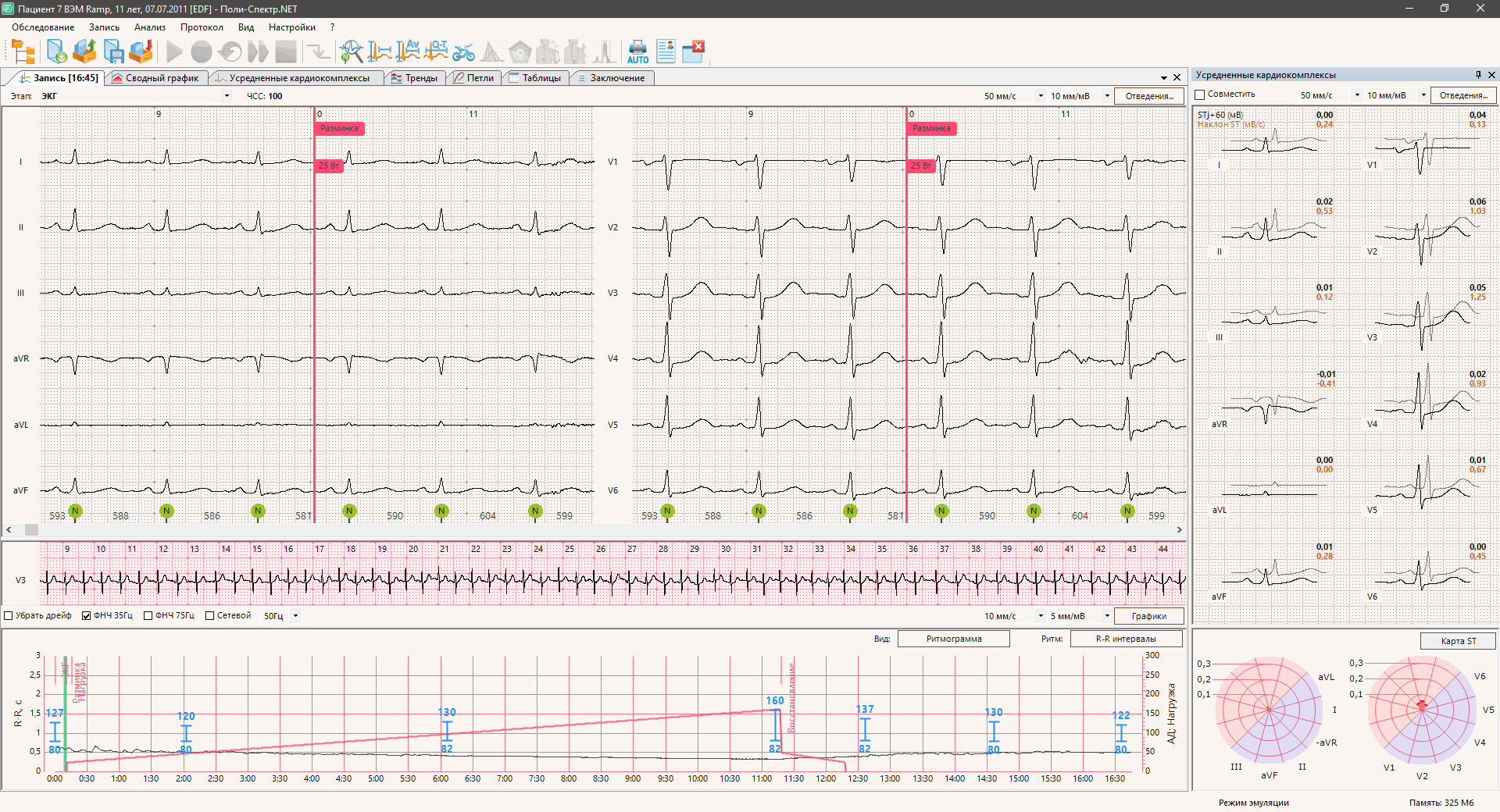Open the Настройки menu
Viewport: 1500px width, 812px height.
click(291, 27)
